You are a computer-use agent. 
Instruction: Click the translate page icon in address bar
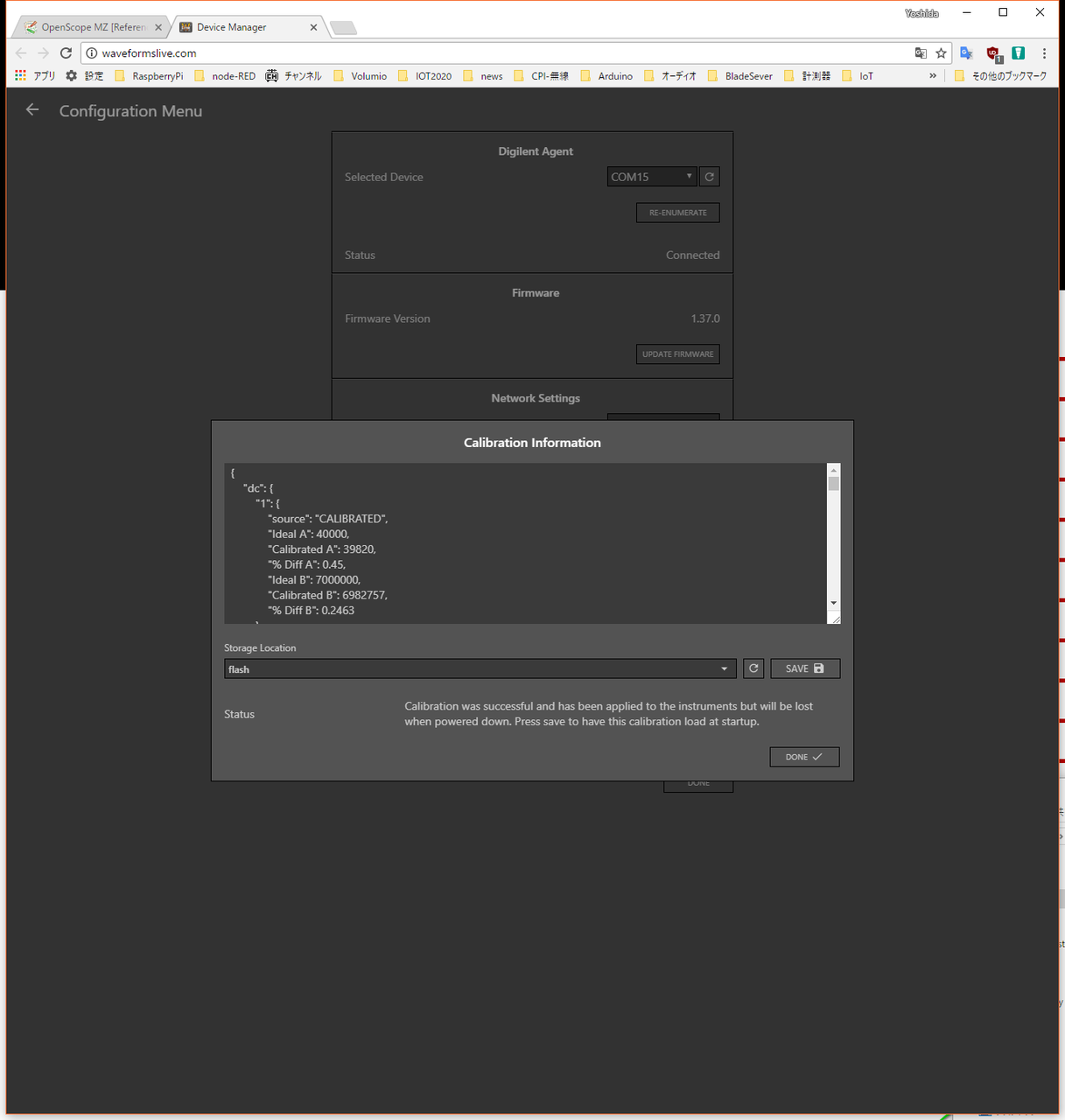921,53
